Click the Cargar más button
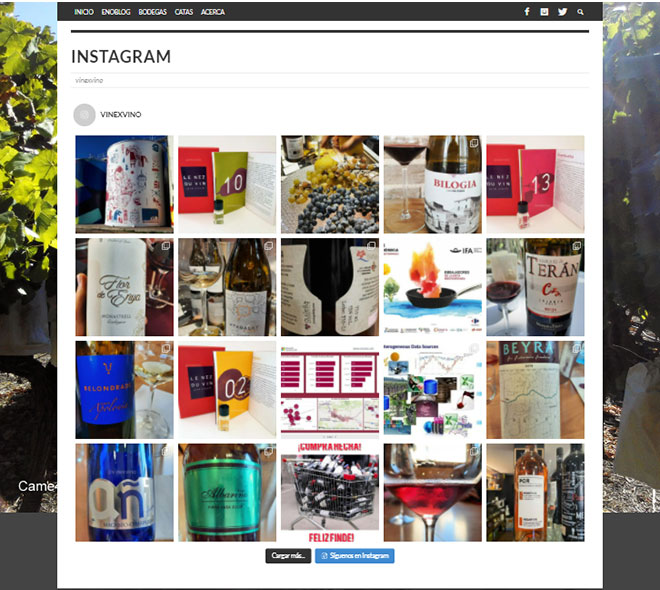Screen dimensions: 660x590 tap(288, 556)
